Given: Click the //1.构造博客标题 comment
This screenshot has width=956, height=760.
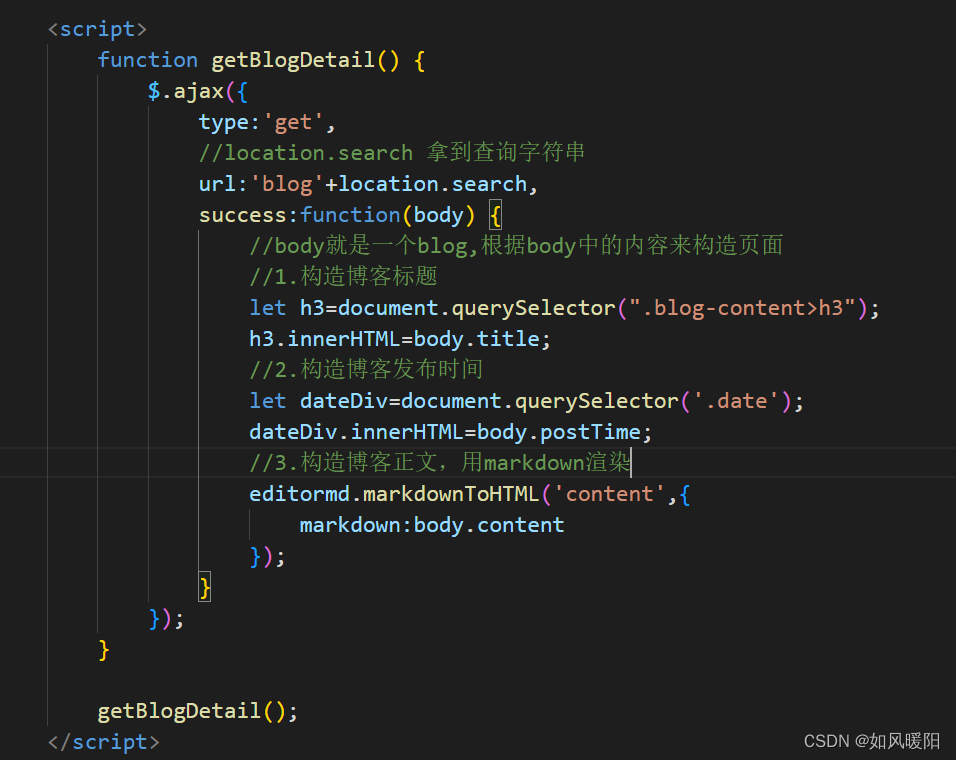Looking at the screenshot, I should [x=343, y=276].
